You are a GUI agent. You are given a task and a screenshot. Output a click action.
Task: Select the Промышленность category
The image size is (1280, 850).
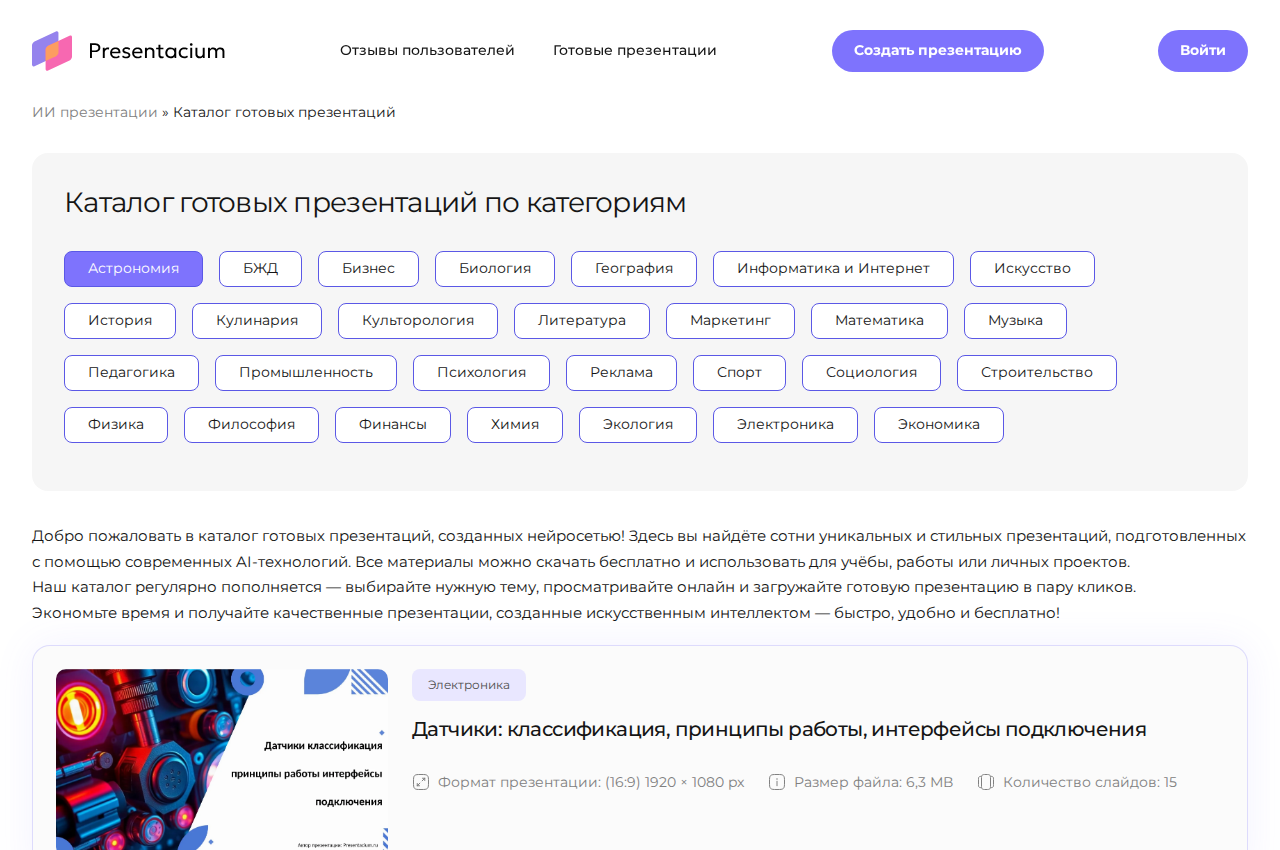click(306, 373)
